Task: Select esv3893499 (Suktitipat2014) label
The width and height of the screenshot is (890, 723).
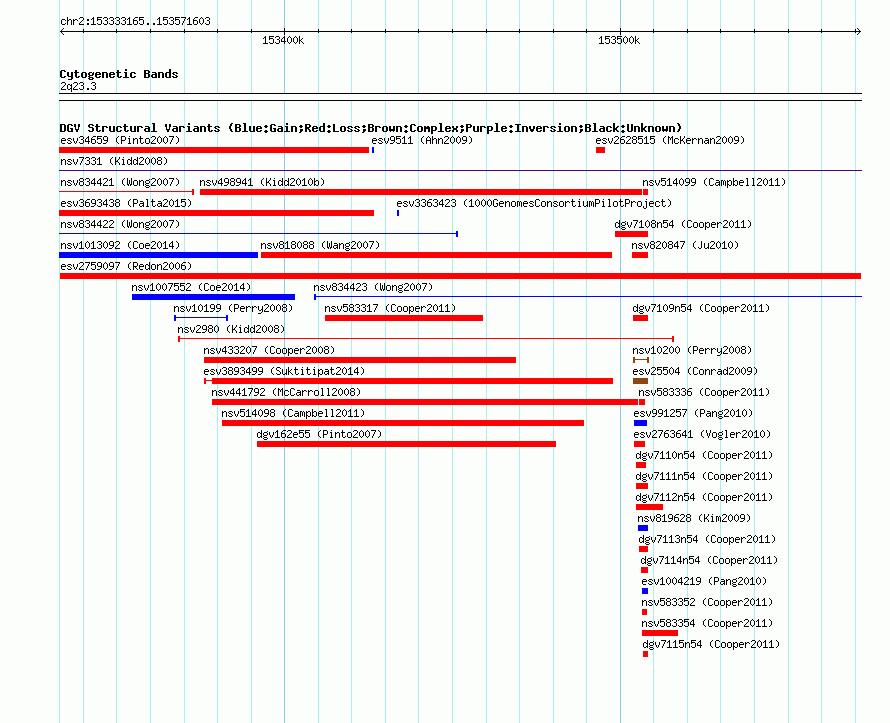Action: click(x=284, y=371)
